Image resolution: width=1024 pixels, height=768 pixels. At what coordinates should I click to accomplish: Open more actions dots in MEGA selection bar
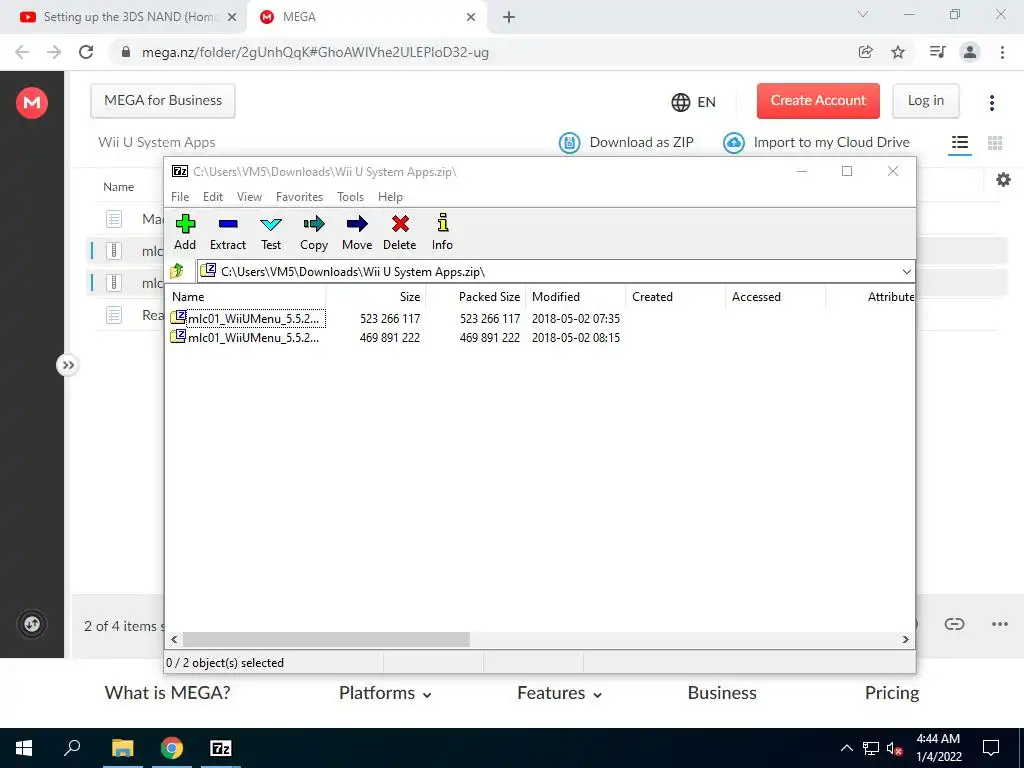pyautogui.click(x=999, y=624)
